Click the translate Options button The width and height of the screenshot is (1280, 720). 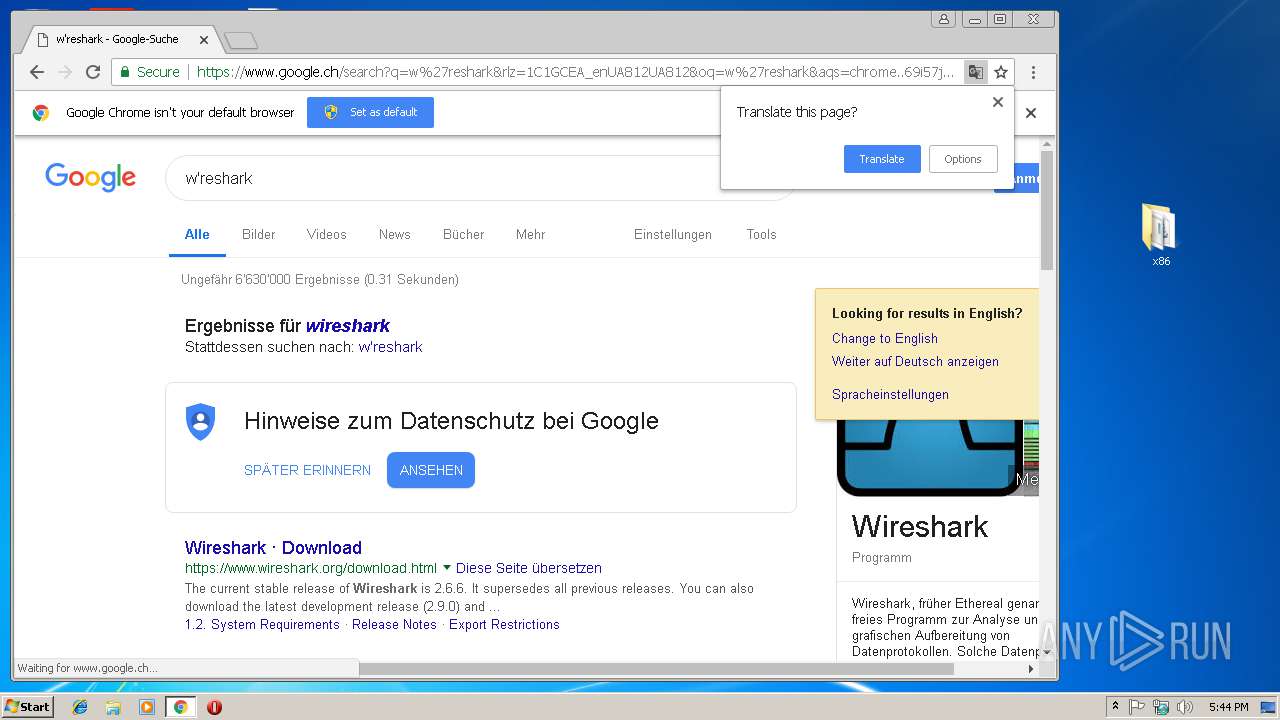pyautogui.click(x=963, y=159)
